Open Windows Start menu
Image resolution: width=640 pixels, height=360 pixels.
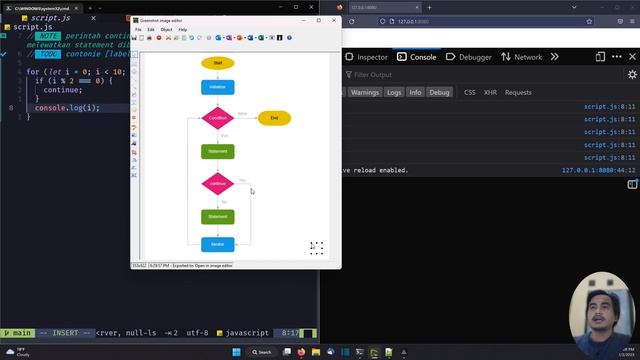[x=236, y=352]
